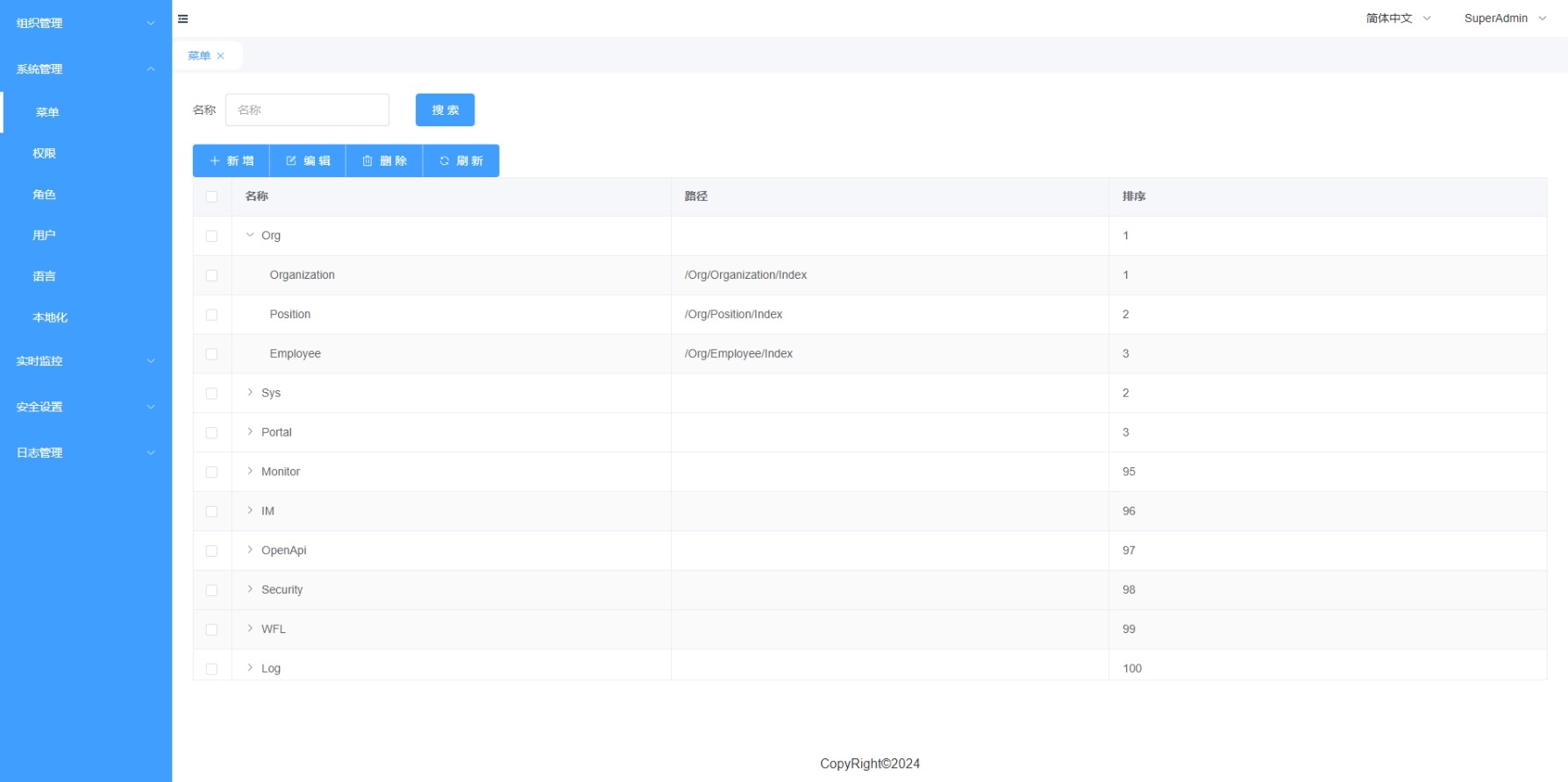The height and width of the screenshot is (782, 1568).
Task: Click the refresh icon on 刷新 button
Action: click(445, 160)
